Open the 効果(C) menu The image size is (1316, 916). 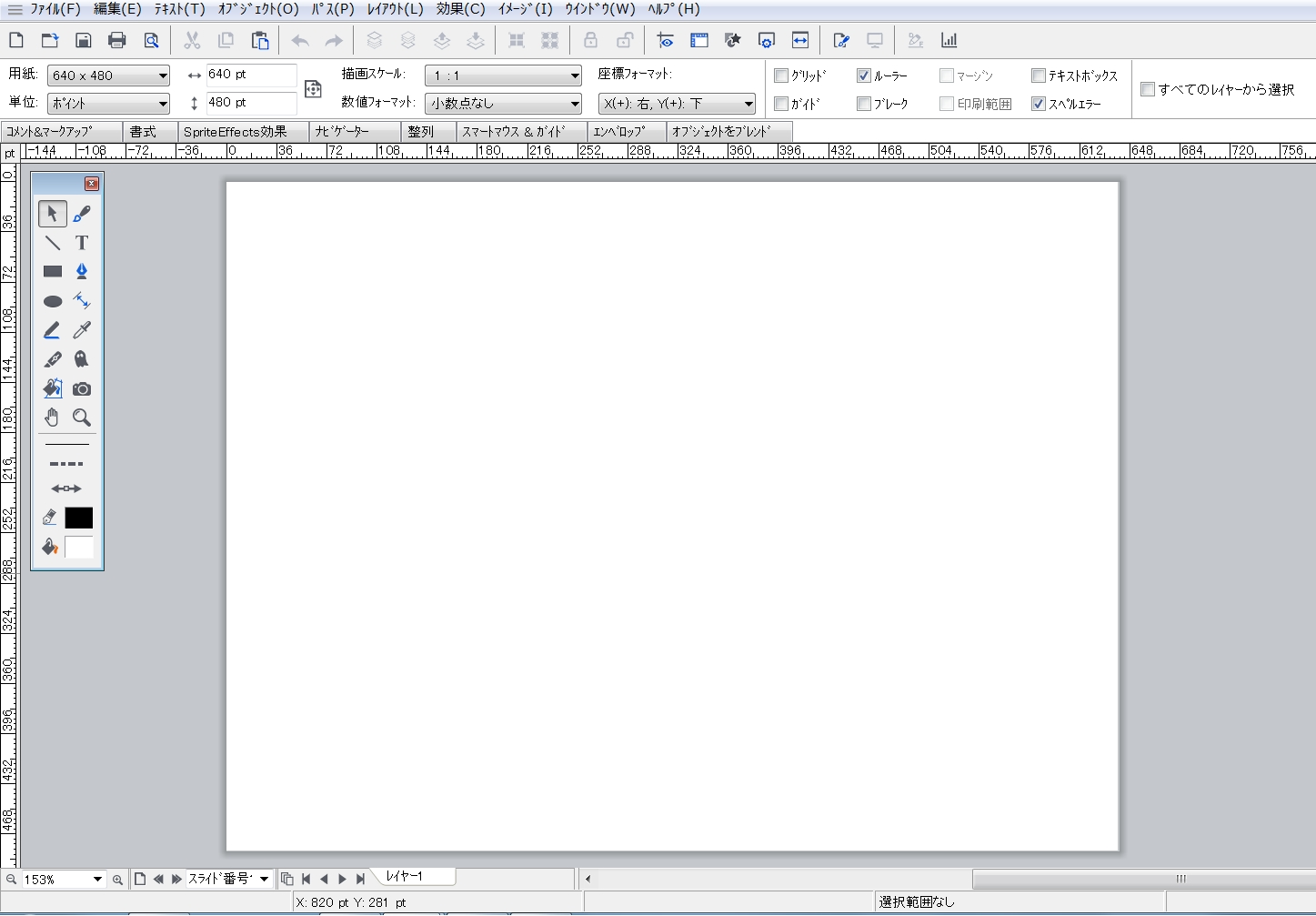[461, 9]
